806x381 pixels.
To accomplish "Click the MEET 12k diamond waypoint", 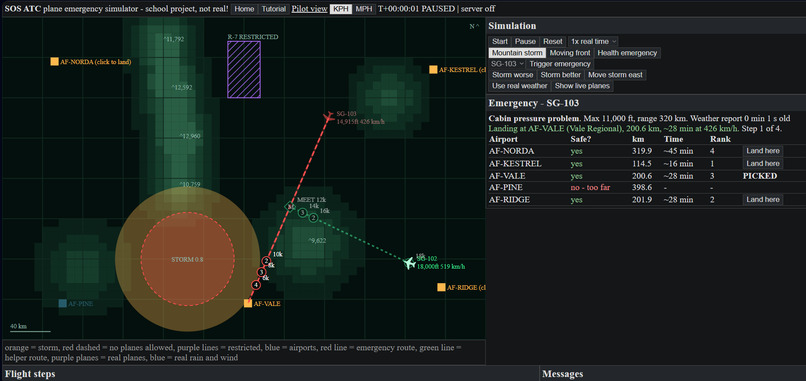I will 290,207.
